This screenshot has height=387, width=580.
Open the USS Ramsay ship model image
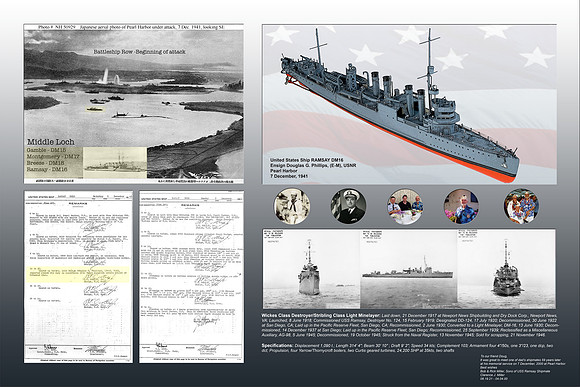(409, 104)
